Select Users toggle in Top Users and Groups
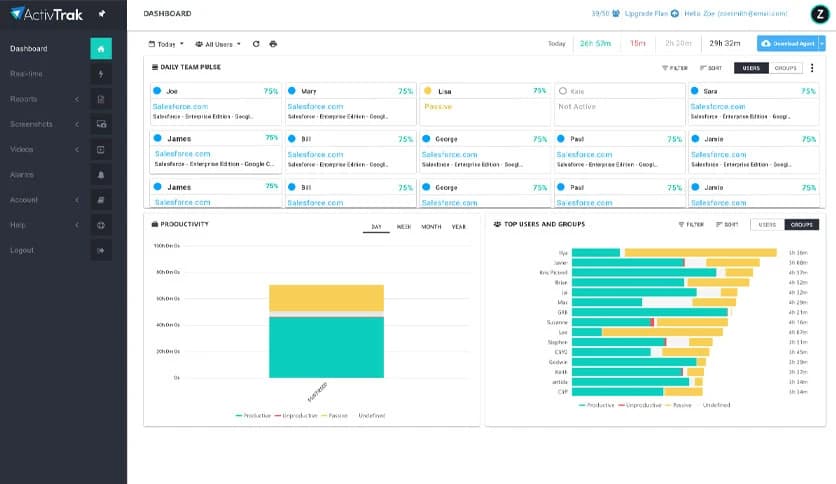836x484 pixels. (x=767, y=225)
